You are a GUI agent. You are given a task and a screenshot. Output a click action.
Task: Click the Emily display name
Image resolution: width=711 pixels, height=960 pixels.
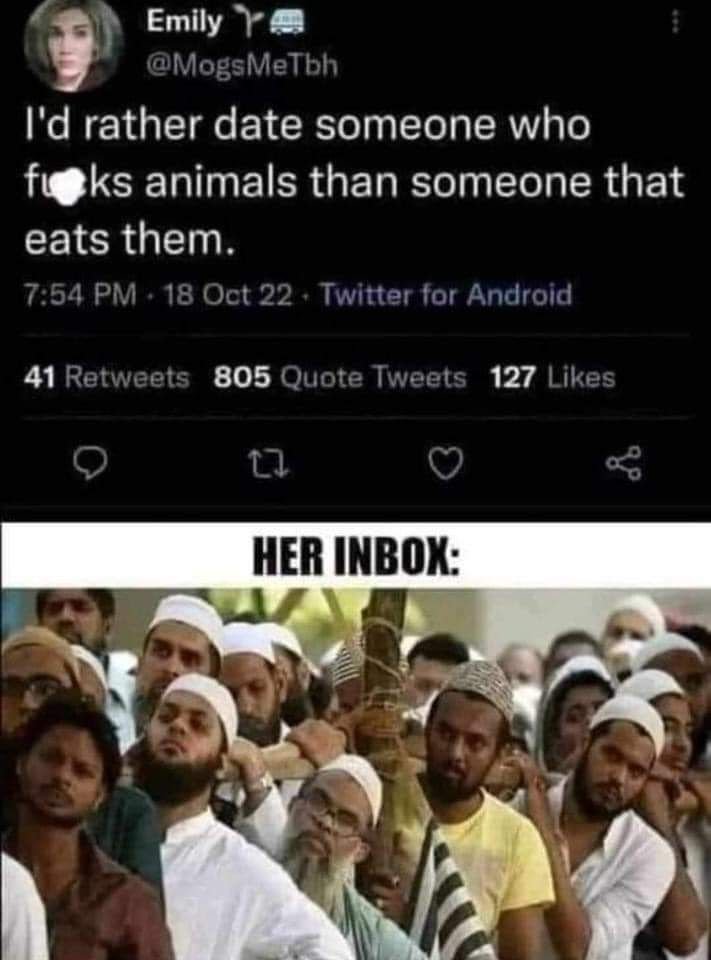184,21
